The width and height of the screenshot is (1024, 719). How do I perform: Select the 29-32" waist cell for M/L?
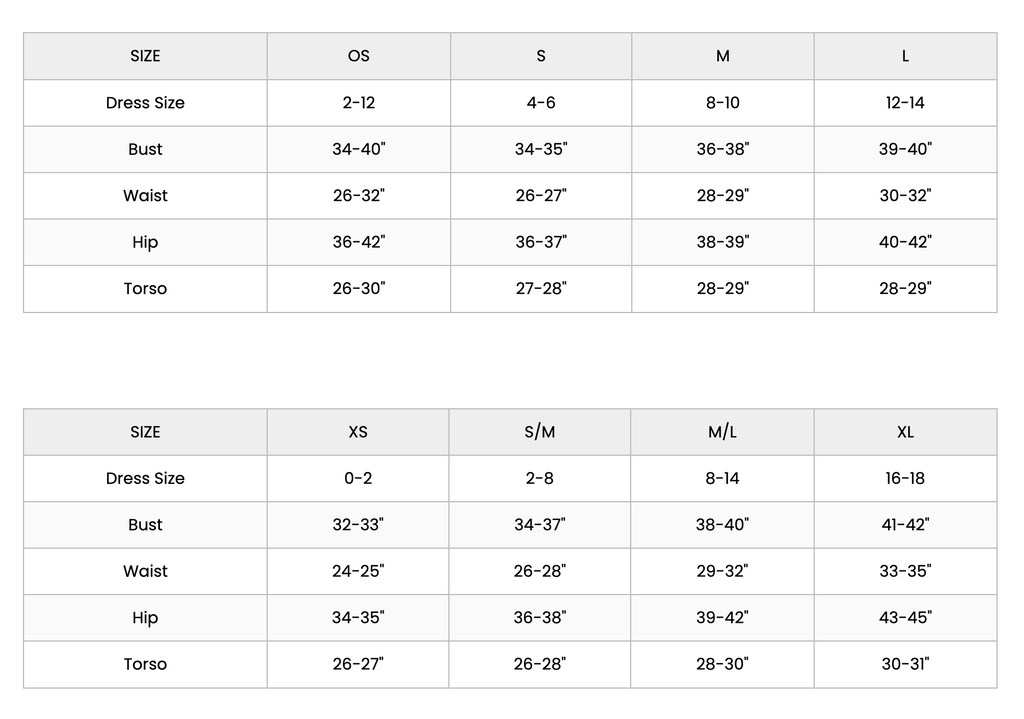point(722,571)
